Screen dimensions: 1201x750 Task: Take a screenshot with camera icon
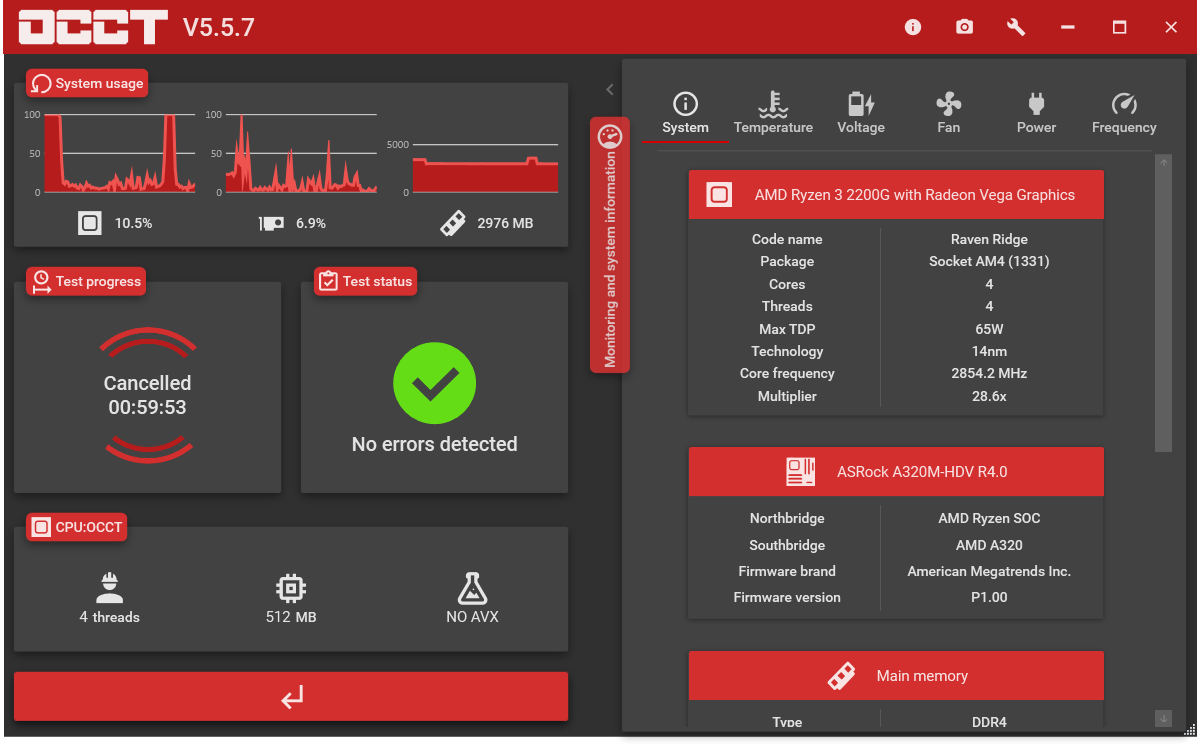coord(964,27)
